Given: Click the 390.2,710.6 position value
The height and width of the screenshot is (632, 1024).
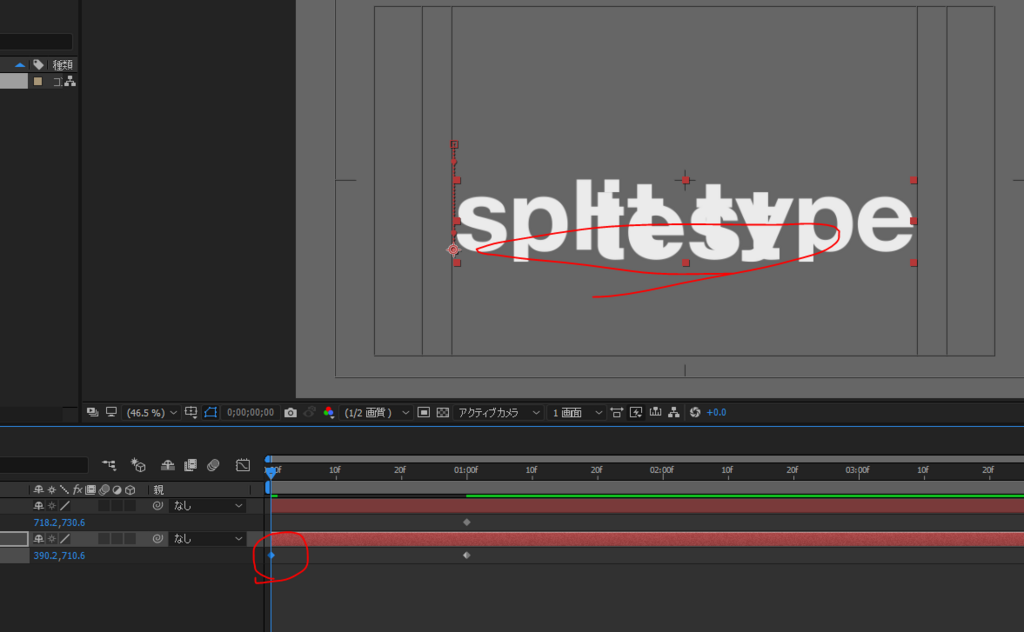Looking at the screenshot, I should (59, 556).
